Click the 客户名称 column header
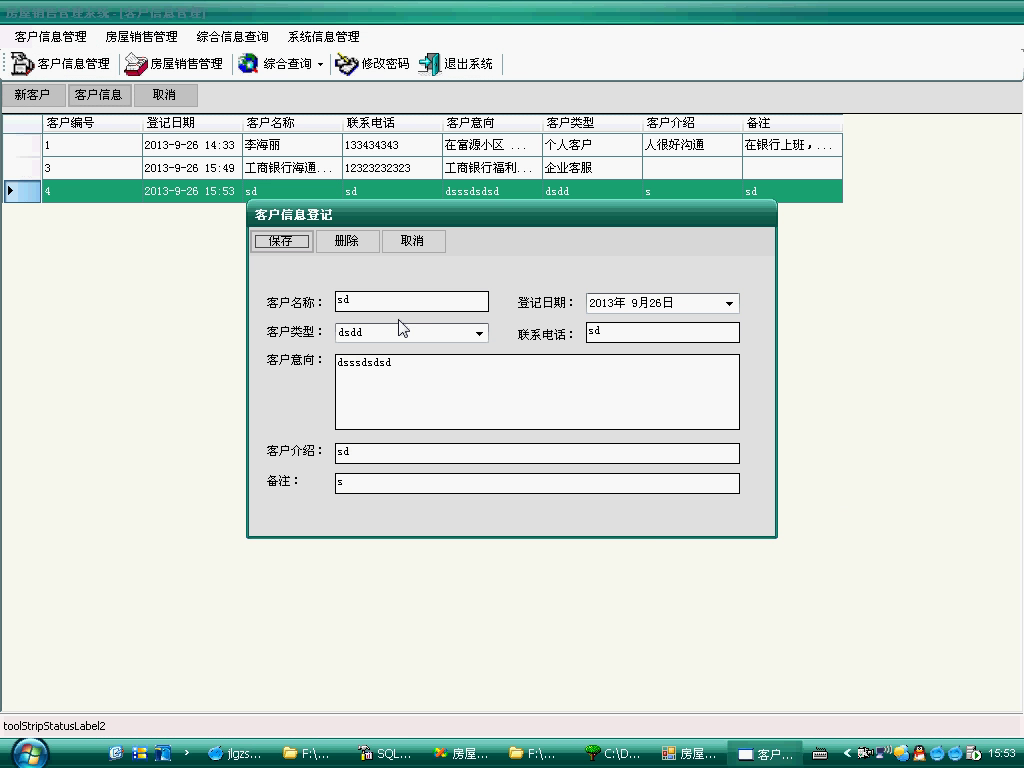Viewport: 1024px width, 768px height. click(x=292, y=123)
